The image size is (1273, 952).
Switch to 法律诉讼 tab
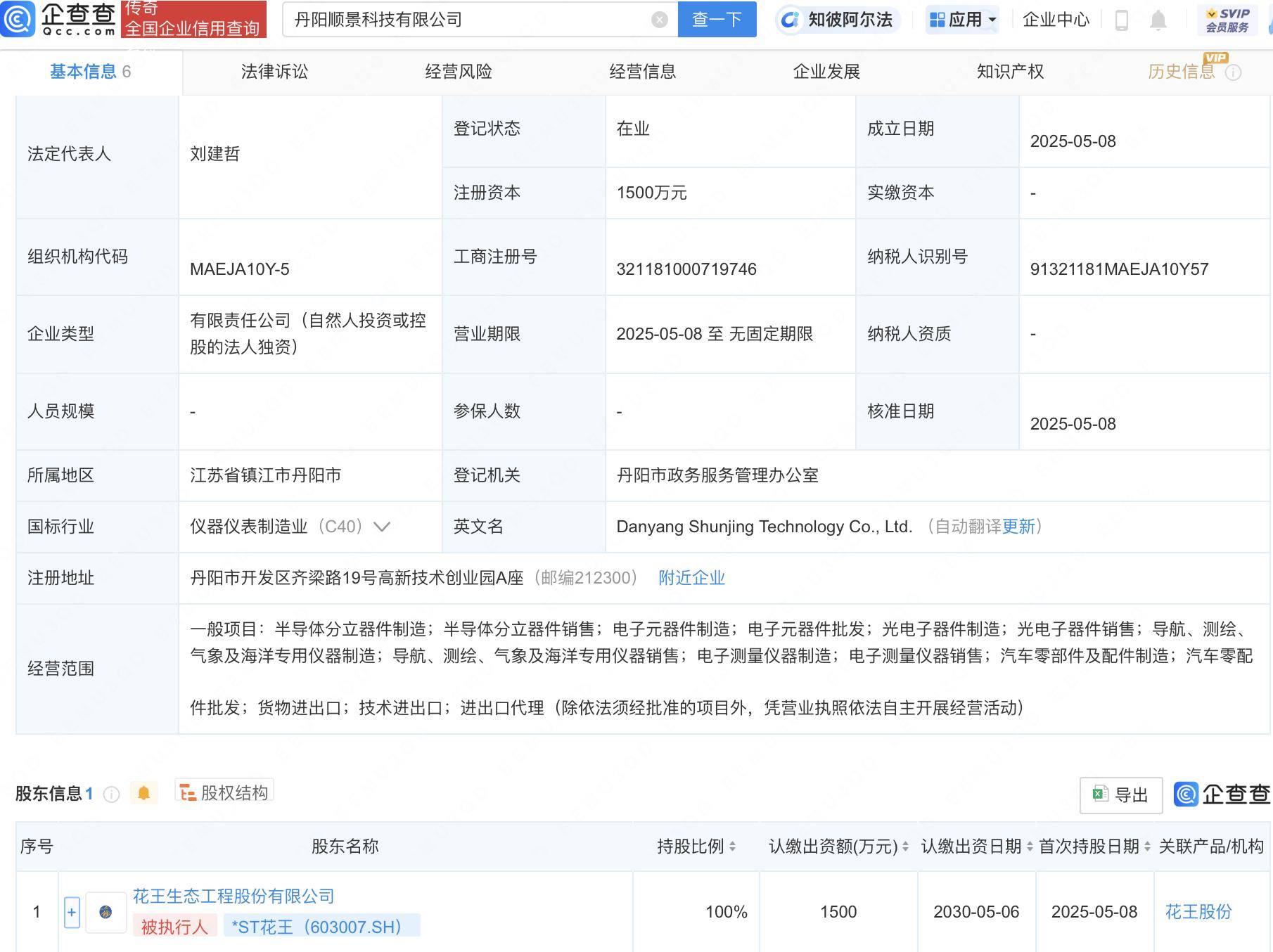pyautogui.click(x=274, y=72)
